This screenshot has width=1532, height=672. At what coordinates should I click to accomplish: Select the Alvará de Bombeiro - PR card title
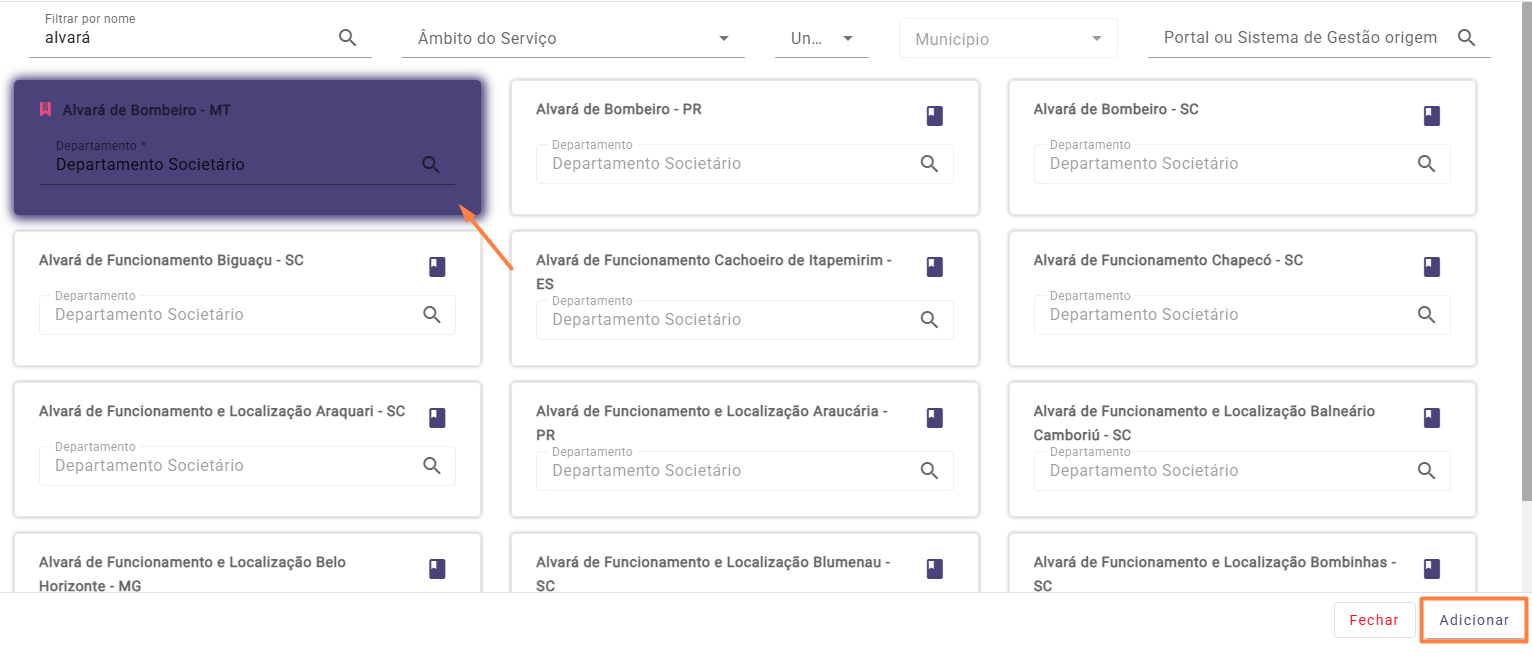[619, 109]
